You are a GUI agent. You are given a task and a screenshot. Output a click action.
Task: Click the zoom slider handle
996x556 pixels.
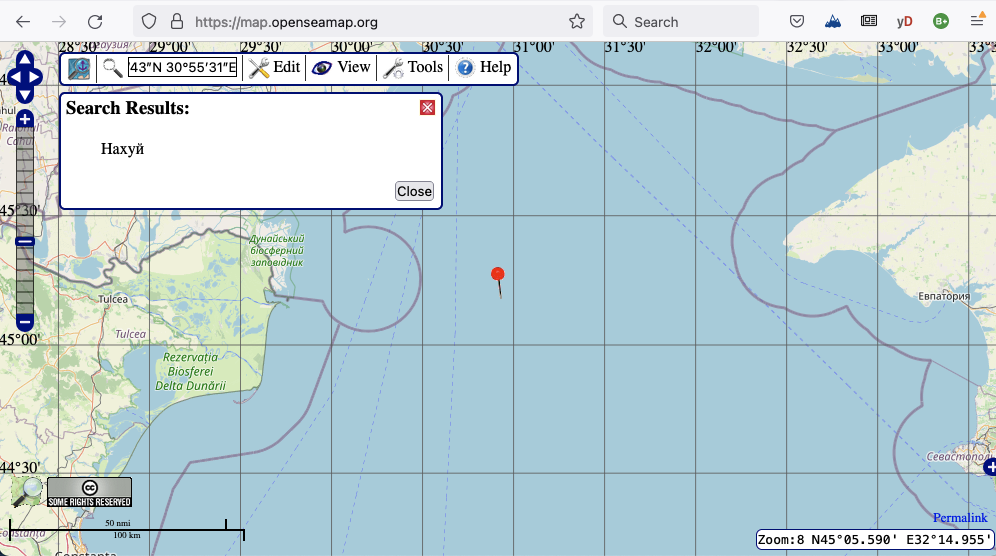pyautogui.click(x=25, y=241)
